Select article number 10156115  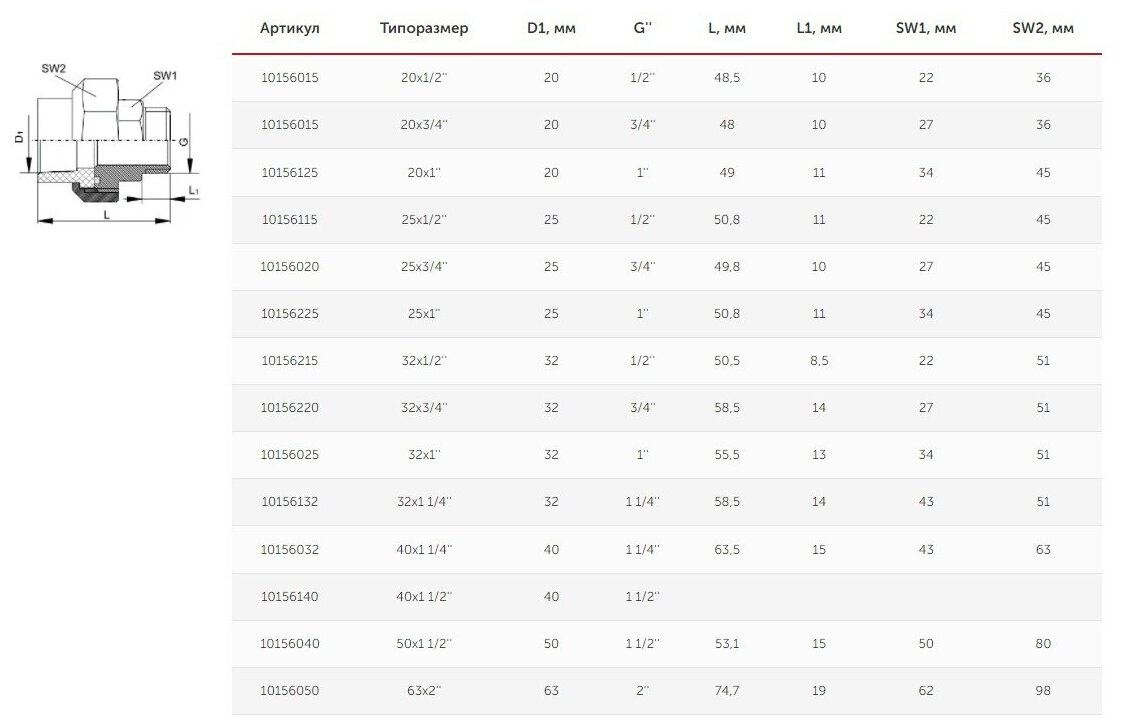(290, 219)
